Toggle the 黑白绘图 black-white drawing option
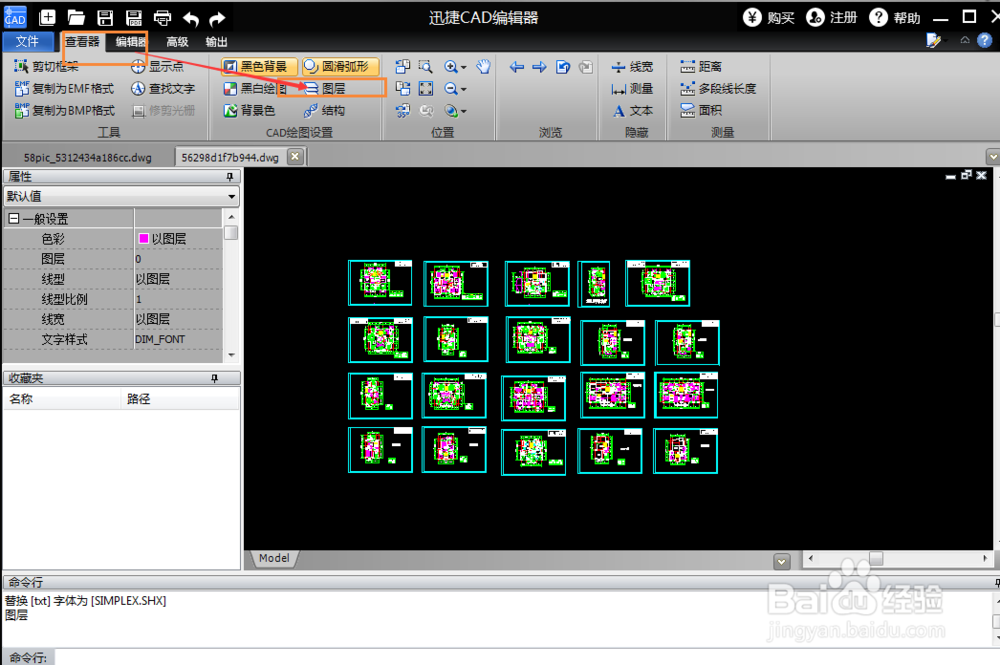Image resolution: width=1000 pixels, height=665 pixels. [x=254, y=89]
